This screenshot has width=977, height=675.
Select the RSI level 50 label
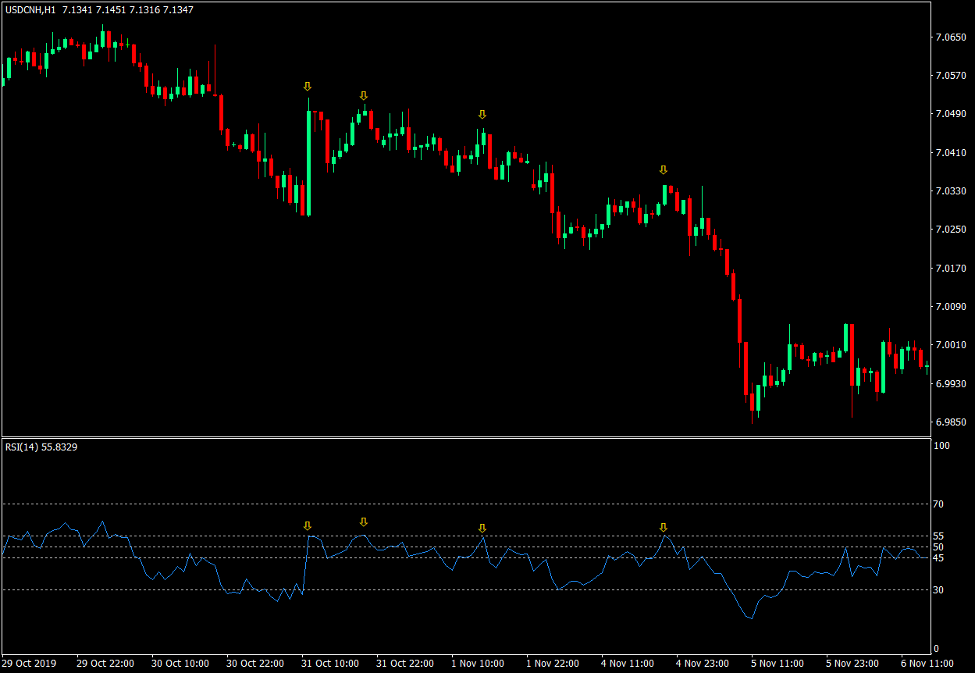938,547
